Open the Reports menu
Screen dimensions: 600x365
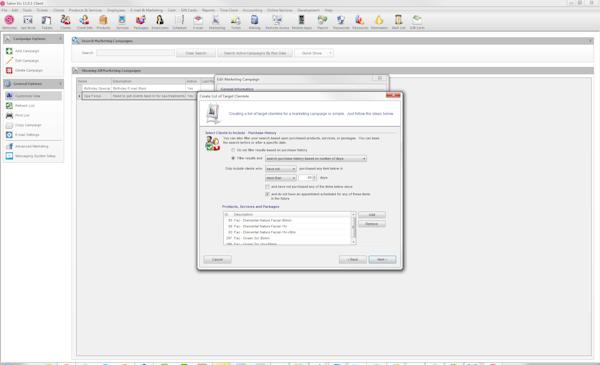[208, 10]
